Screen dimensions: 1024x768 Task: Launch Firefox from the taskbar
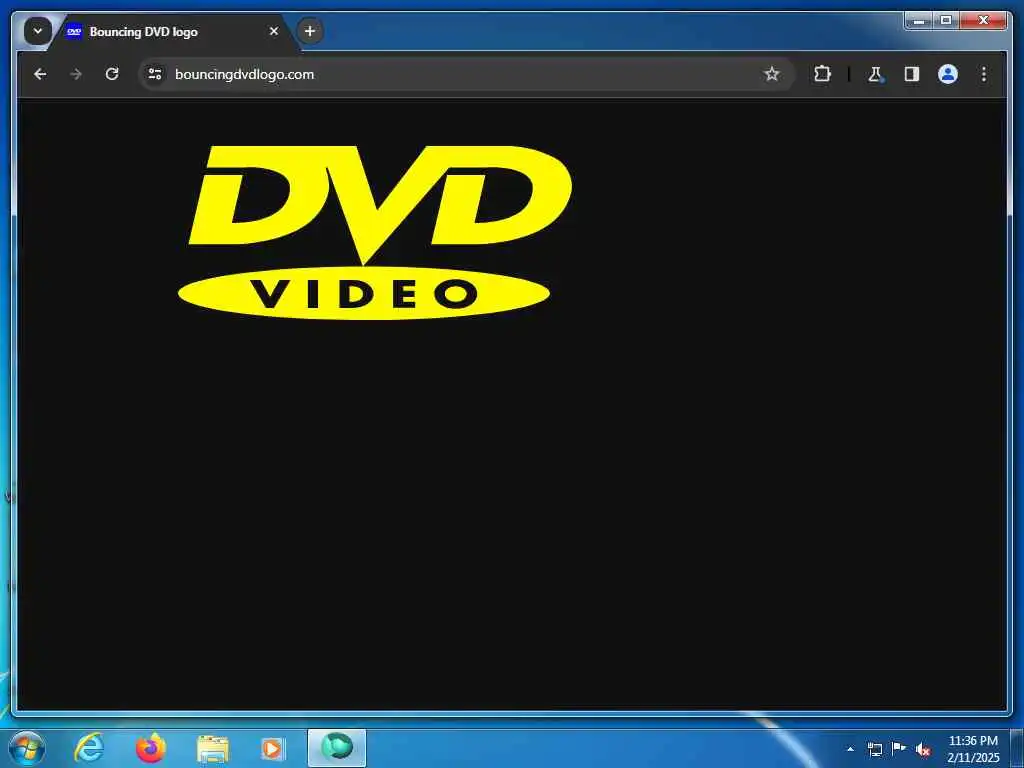(151, 748)
